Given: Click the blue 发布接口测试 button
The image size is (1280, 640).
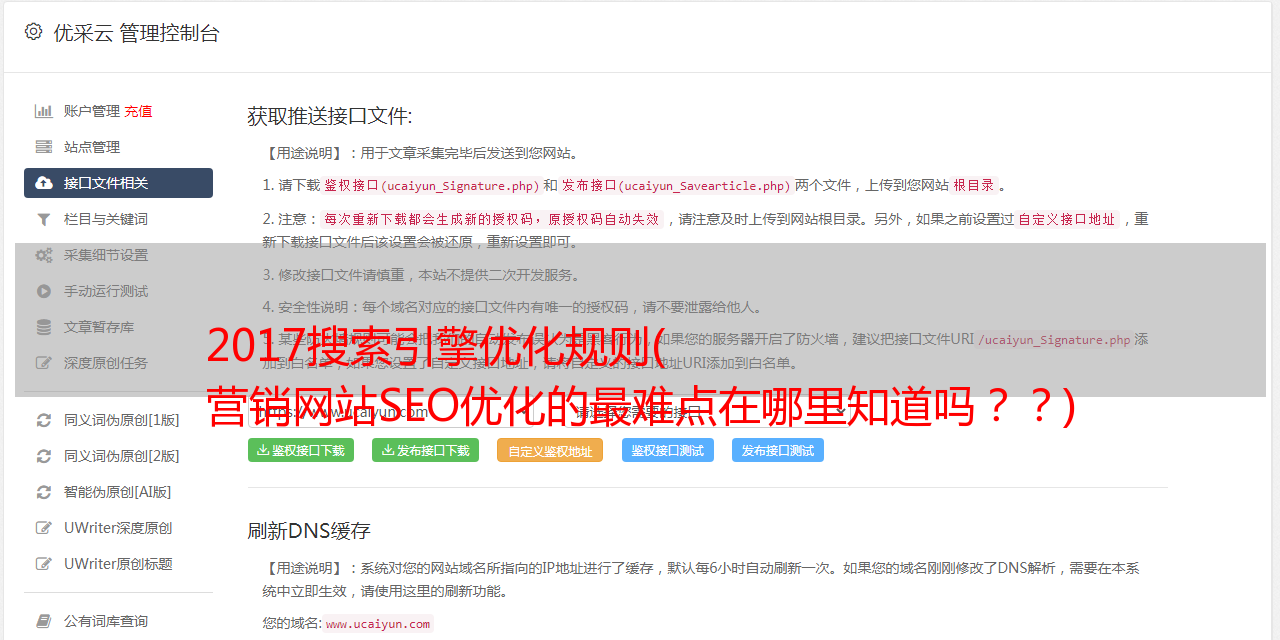Looking at the screenshot, I should coord(778,450).
